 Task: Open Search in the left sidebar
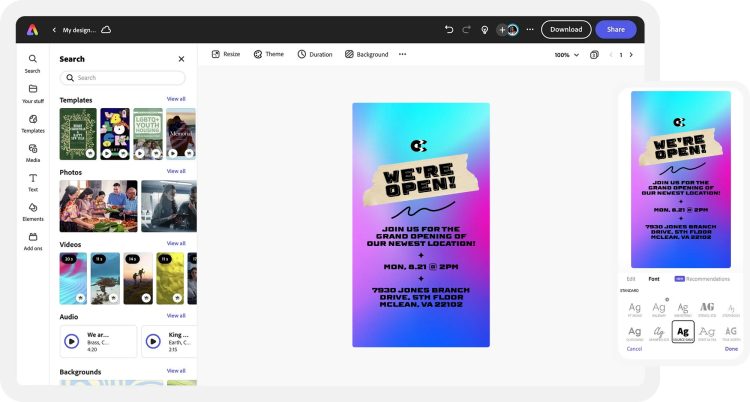[x=33, y=64]
